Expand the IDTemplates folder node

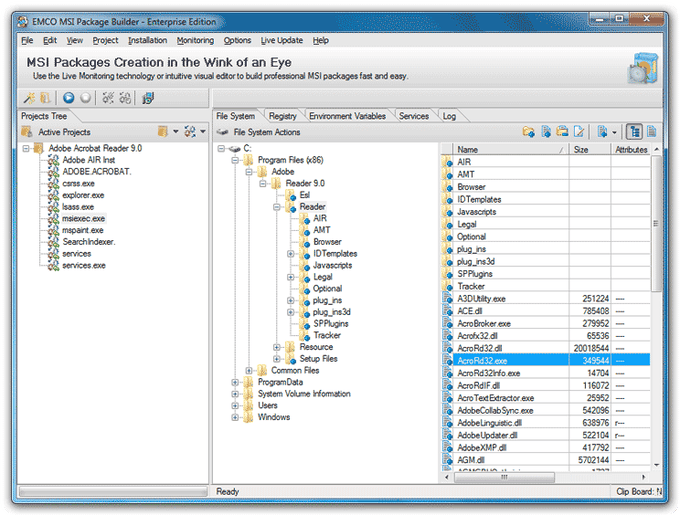click(290, 253)
